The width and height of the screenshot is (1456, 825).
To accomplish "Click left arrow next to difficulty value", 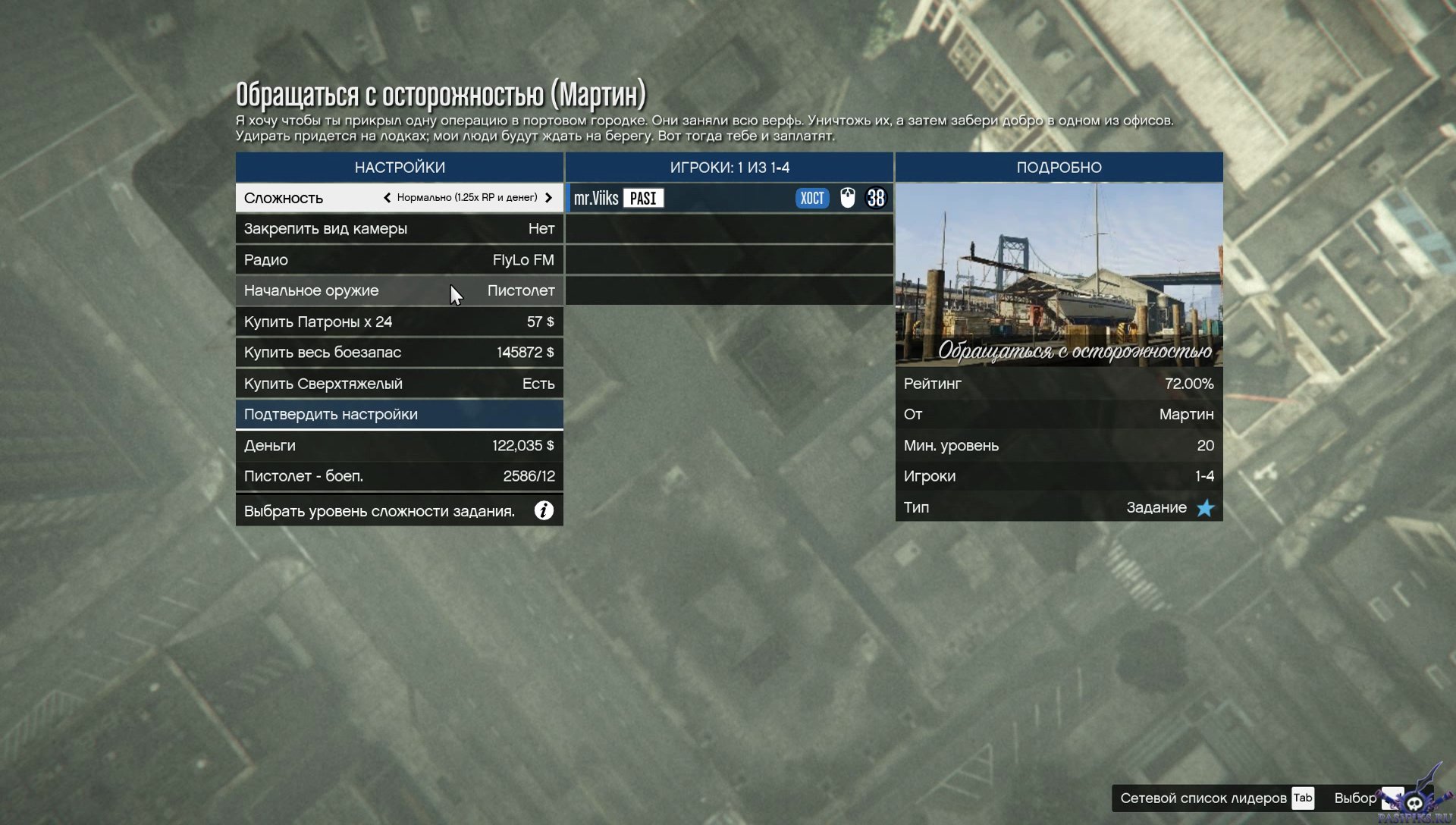I will click(387, 198).
